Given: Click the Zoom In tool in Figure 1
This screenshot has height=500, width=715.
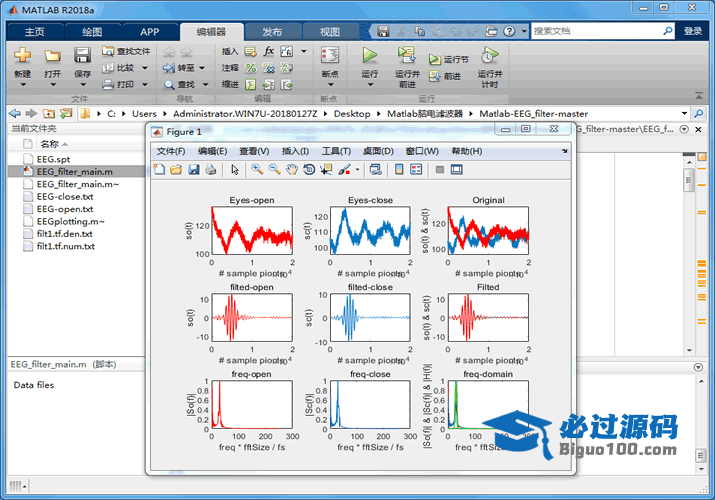Looking at the screenshot, I should pos(257,170).
